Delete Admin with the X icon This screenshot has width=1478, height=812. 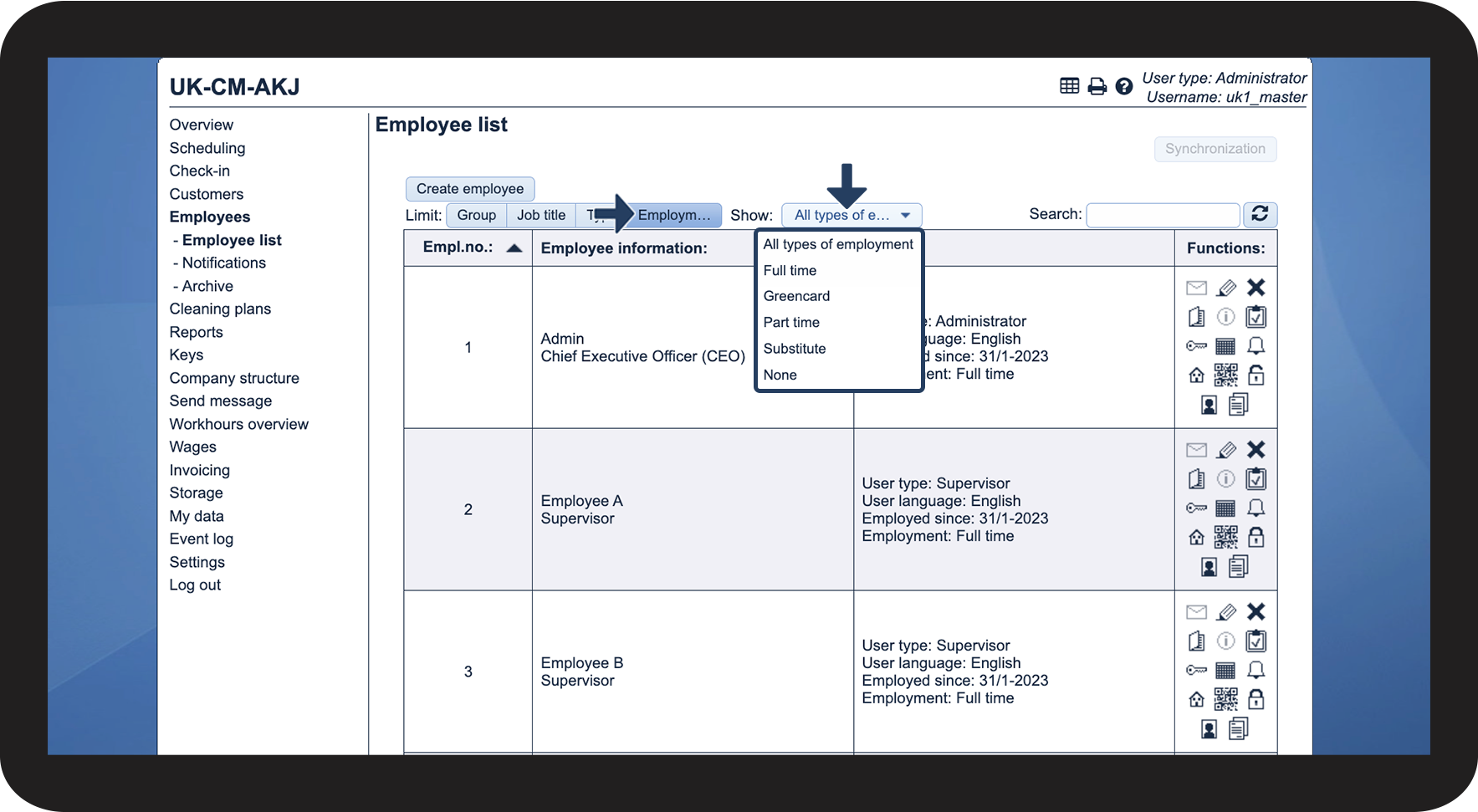click(1256, 288)
